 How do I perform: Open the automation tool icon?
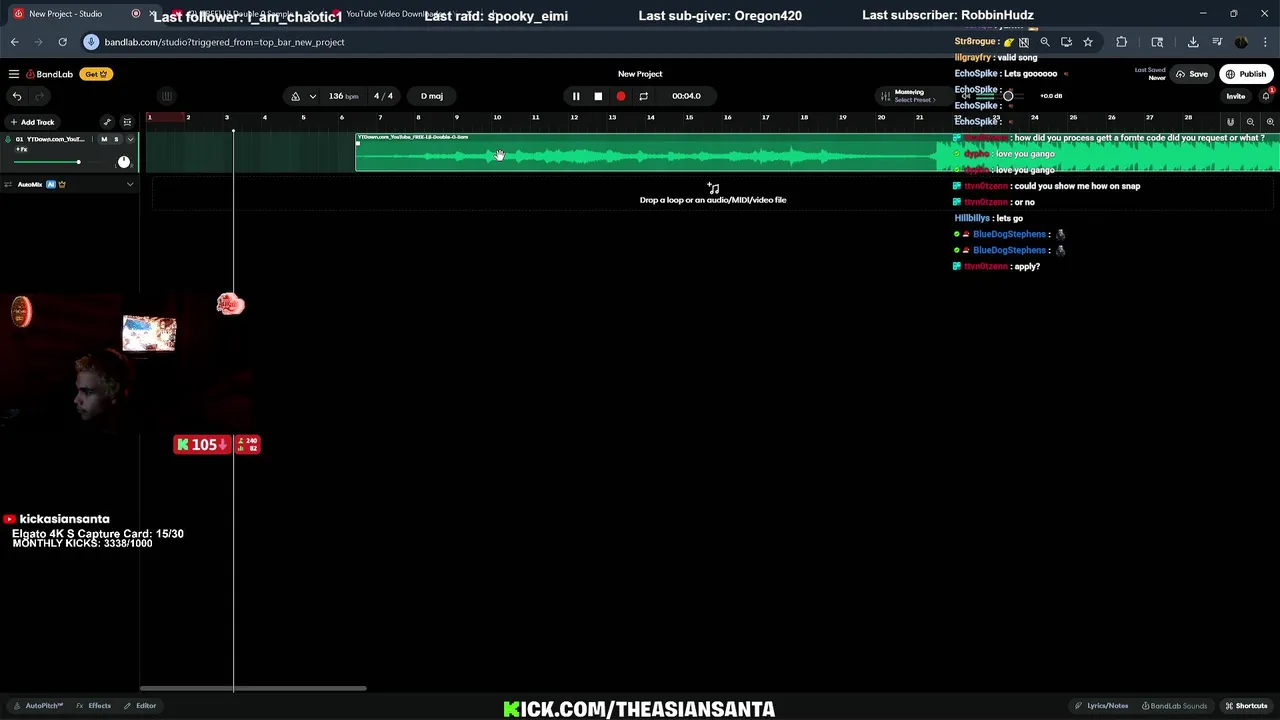click(x=107, y=122)
